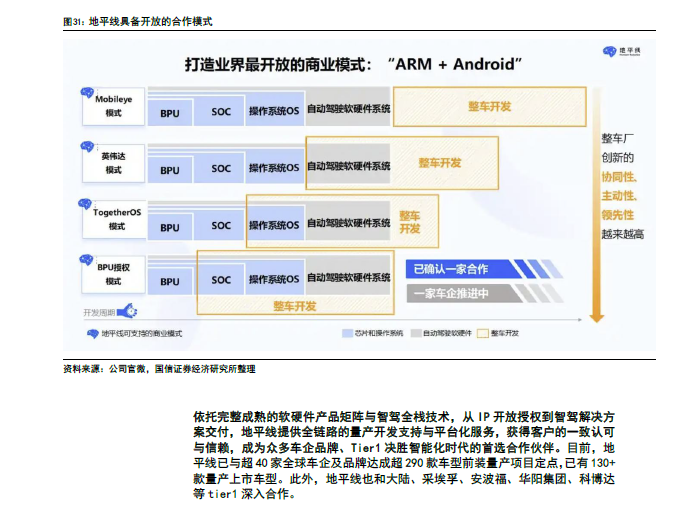
Task: Click the last line 等 tier1 深入合作
Action: [x=244, y=494]
